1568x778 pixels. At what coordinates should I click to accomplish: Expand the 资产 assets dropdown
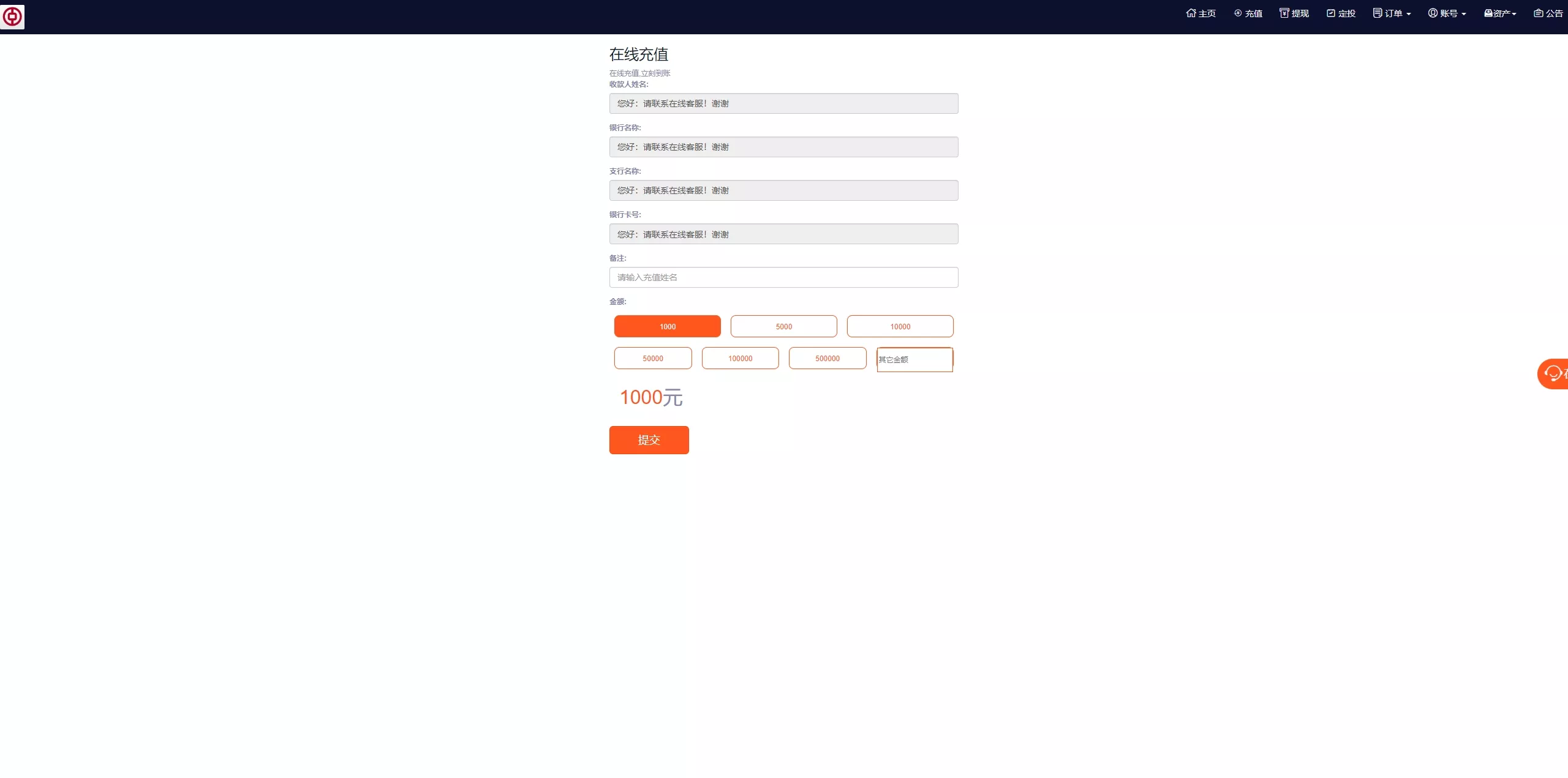tap(1500, 13)
